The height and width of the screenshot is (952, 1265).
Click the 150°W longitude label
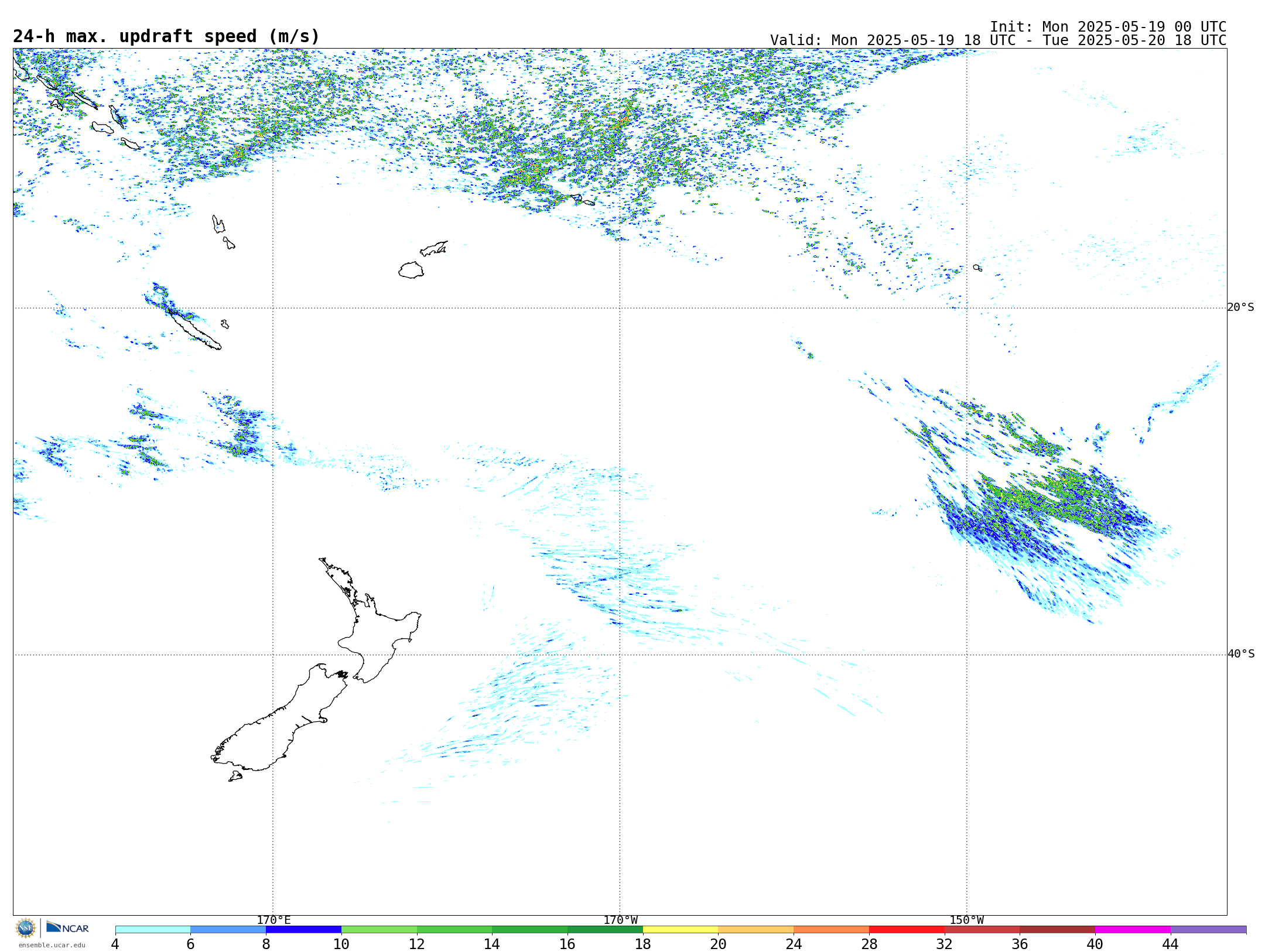click(x=966, y=920)
